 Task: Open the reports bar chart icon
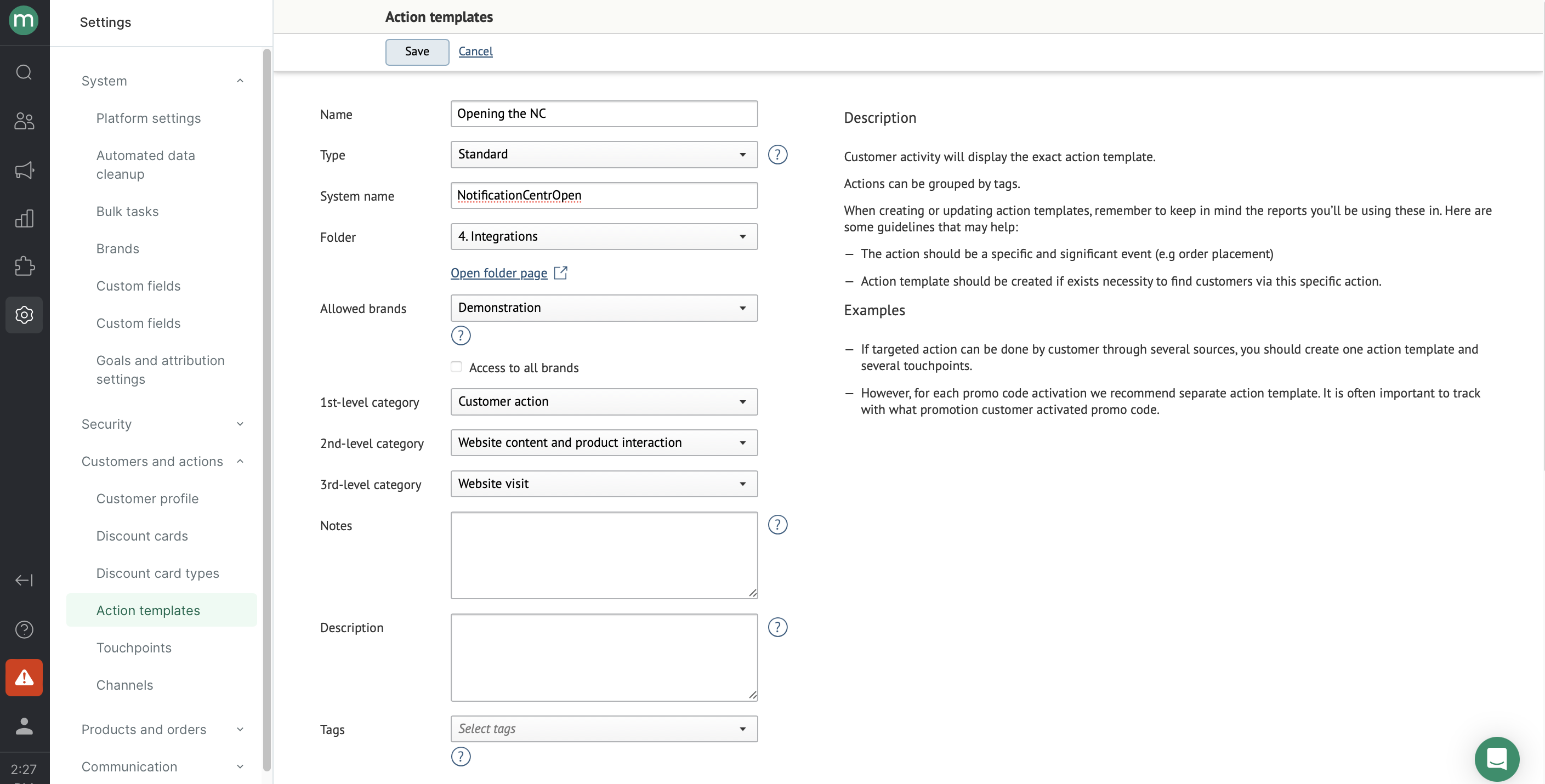[x=24, y=218]
